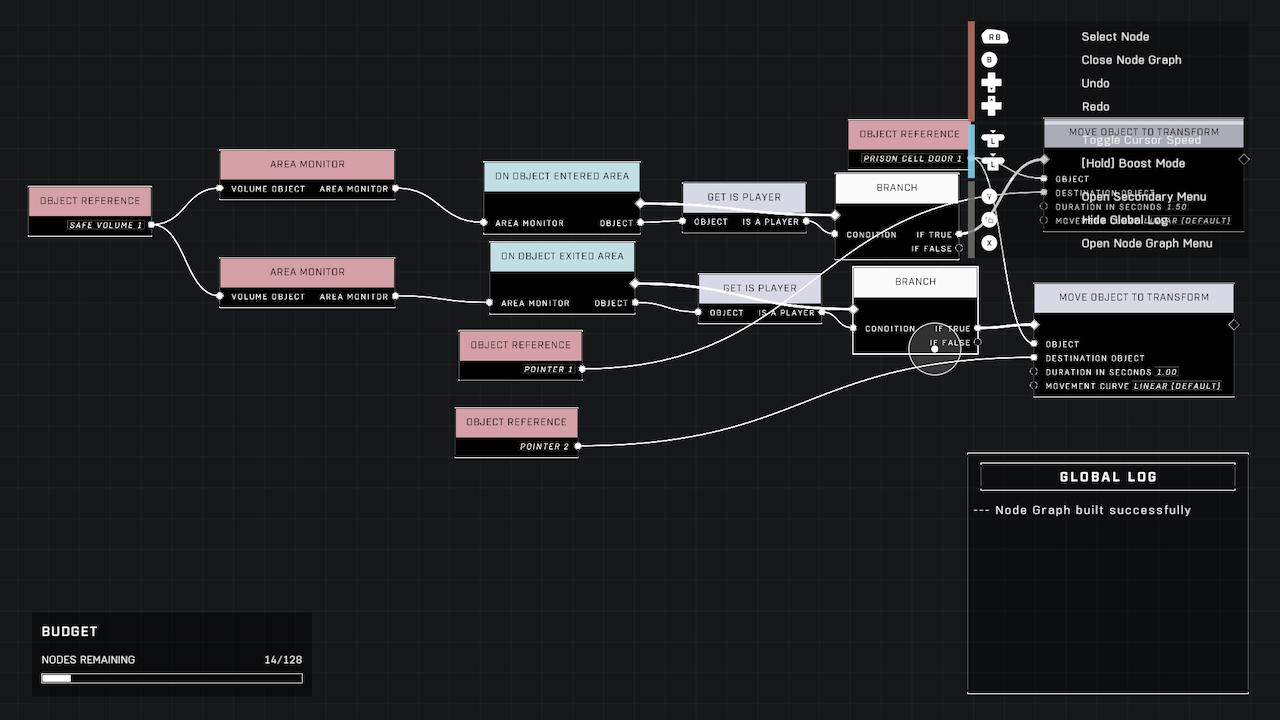Click the Nodes Remaining budget progress bar
Viewport: 1280px width, 720px height.
172,678
